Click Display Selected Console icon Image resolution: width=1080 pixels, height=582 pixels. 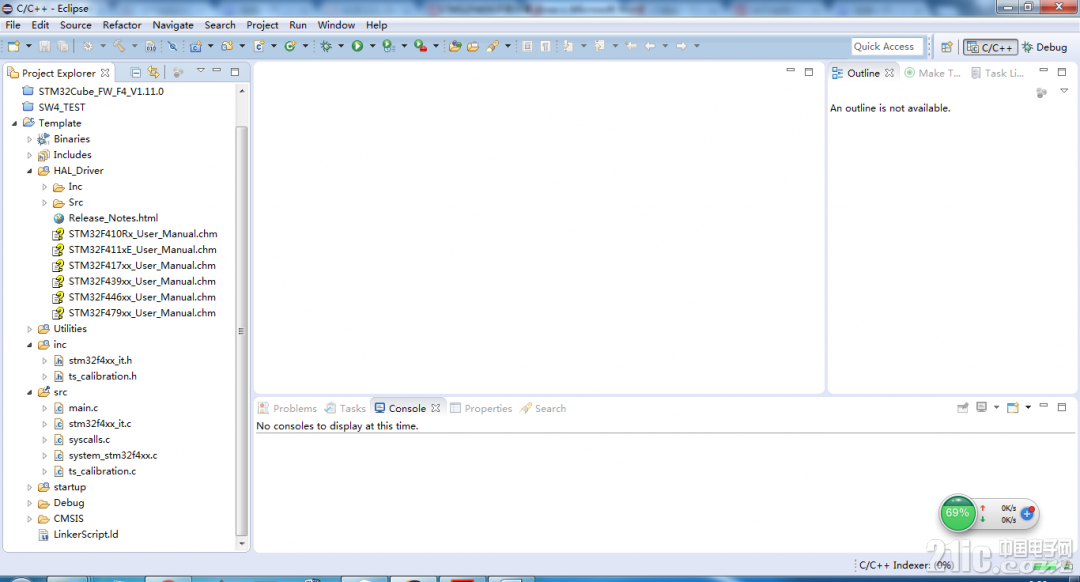(982, 408)
